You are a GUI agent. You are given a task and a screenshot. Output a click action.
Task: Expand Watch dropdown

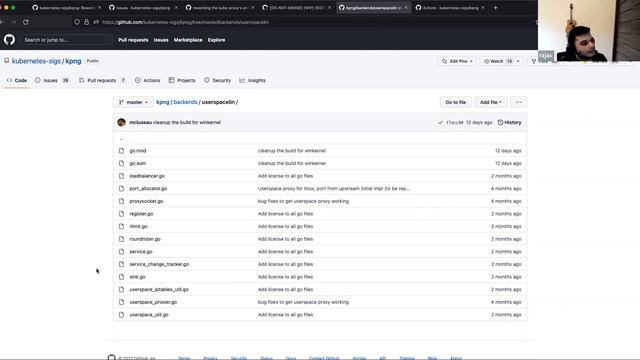502,61
